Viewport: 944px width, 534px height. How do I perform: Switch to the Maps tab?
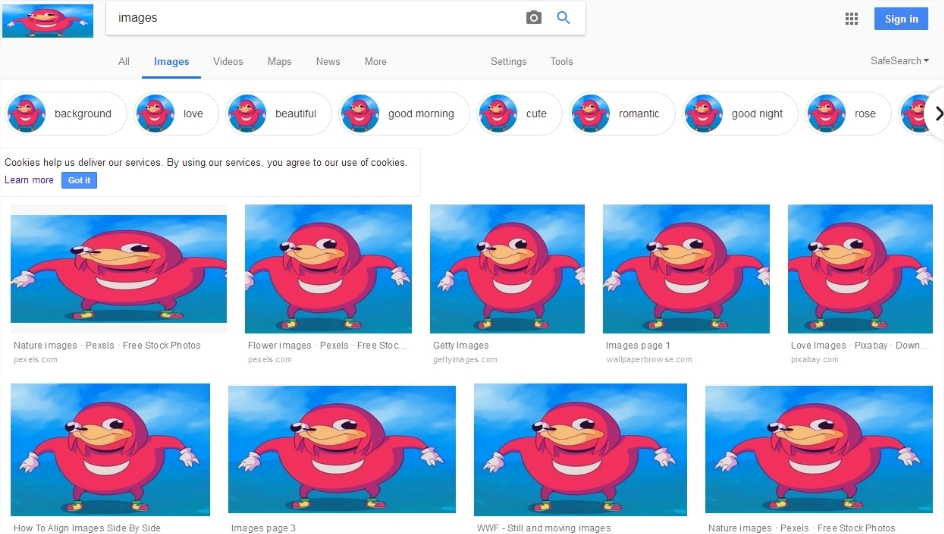pos(279,61)
